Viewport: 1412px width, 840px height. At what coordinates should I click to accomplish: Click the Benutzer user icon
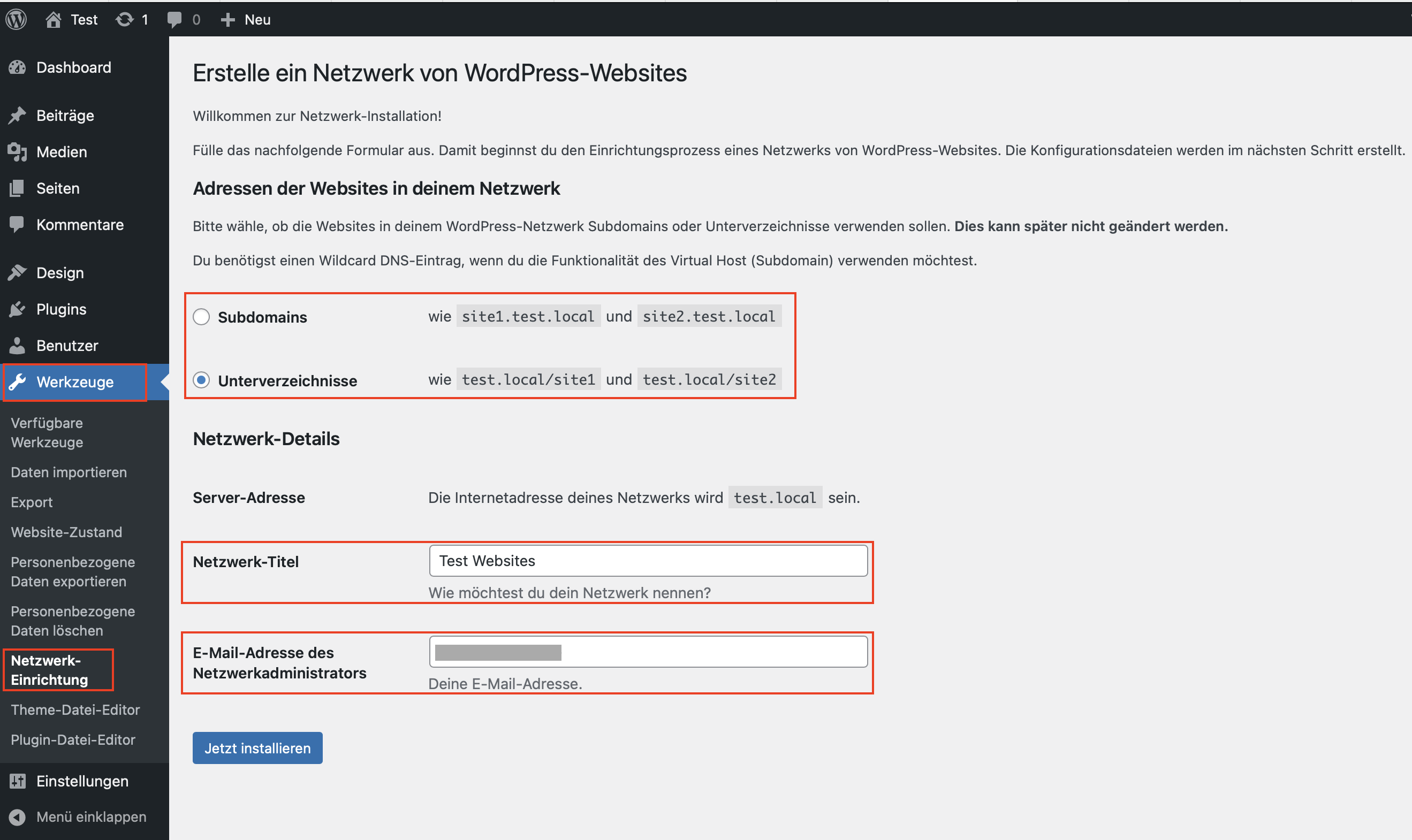[18, 345]
